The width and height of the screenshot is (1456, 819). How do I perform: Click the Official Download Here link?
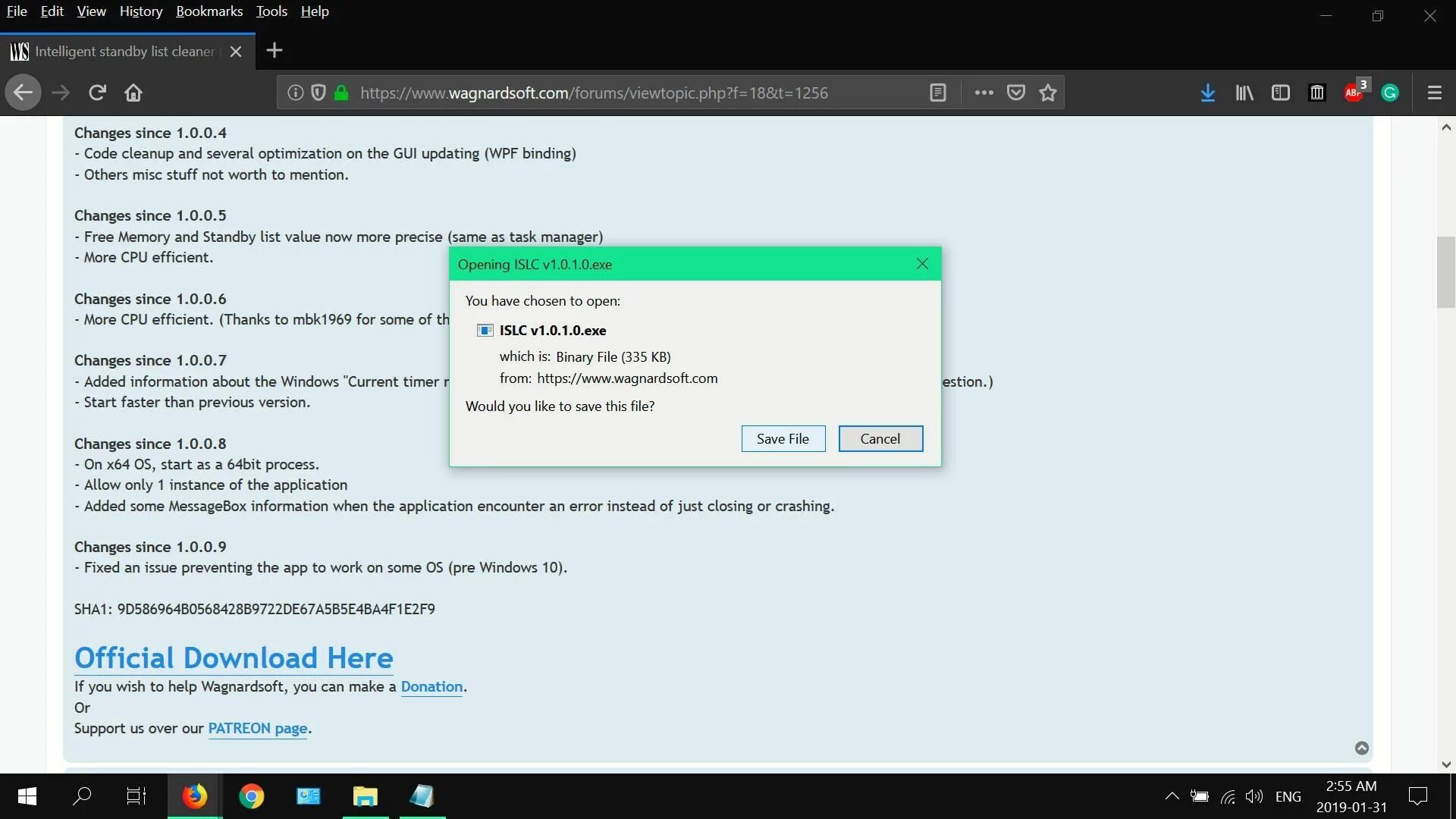(234, 657)
